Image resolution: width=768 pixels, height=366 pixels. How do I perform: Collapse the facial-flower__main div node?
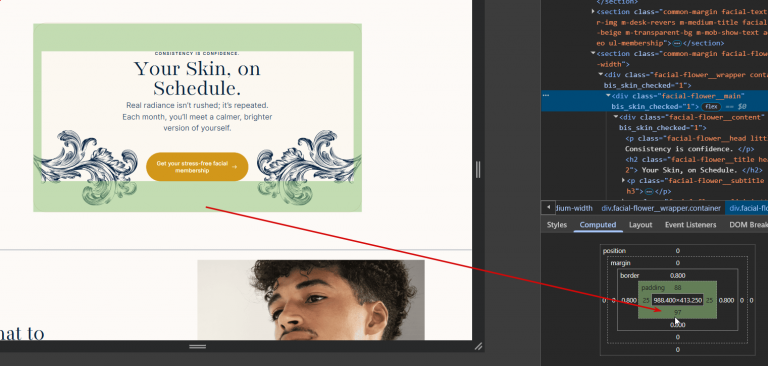(608, 96)
